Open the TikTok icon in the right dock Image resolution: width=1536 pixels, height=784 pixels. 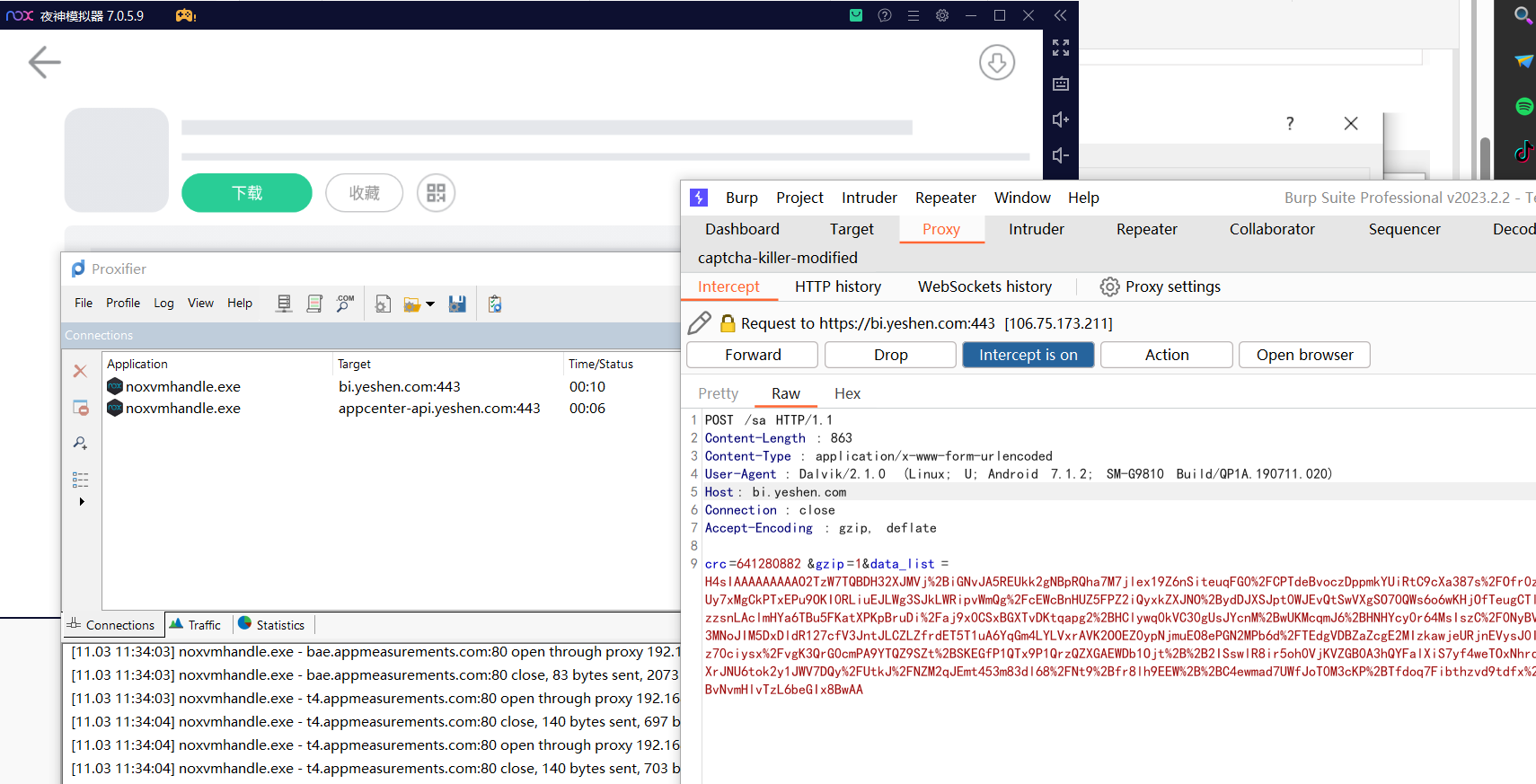(1524, 151)
